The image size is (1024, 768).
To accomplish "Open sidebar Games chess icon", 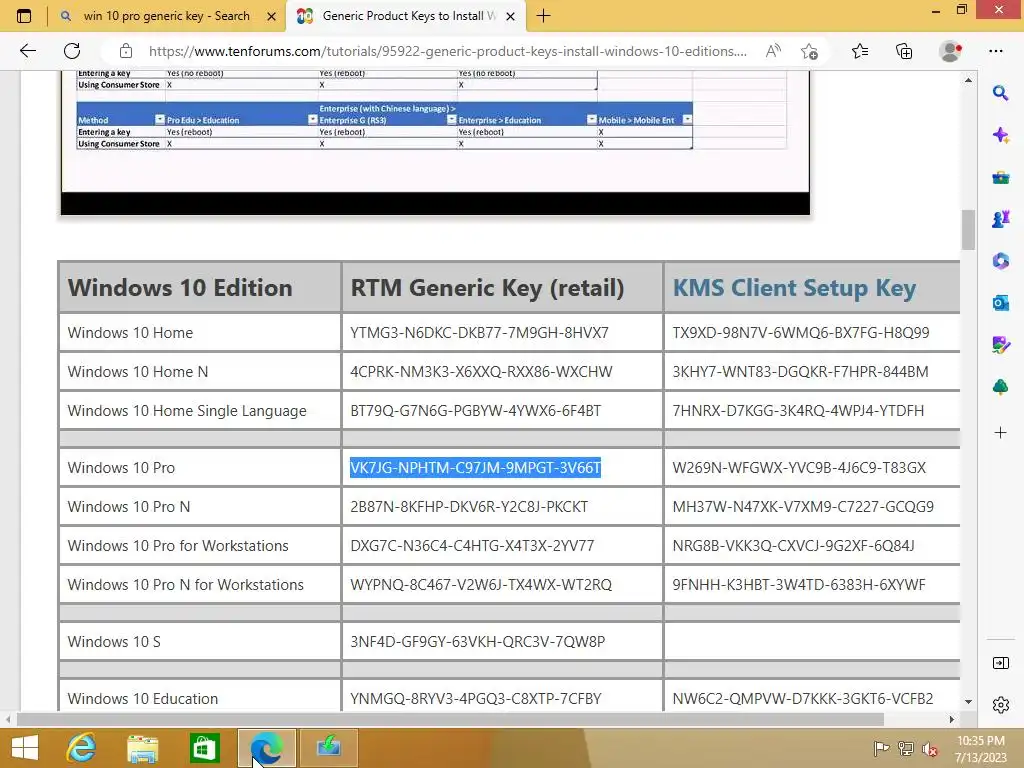I will (1000, 219).
